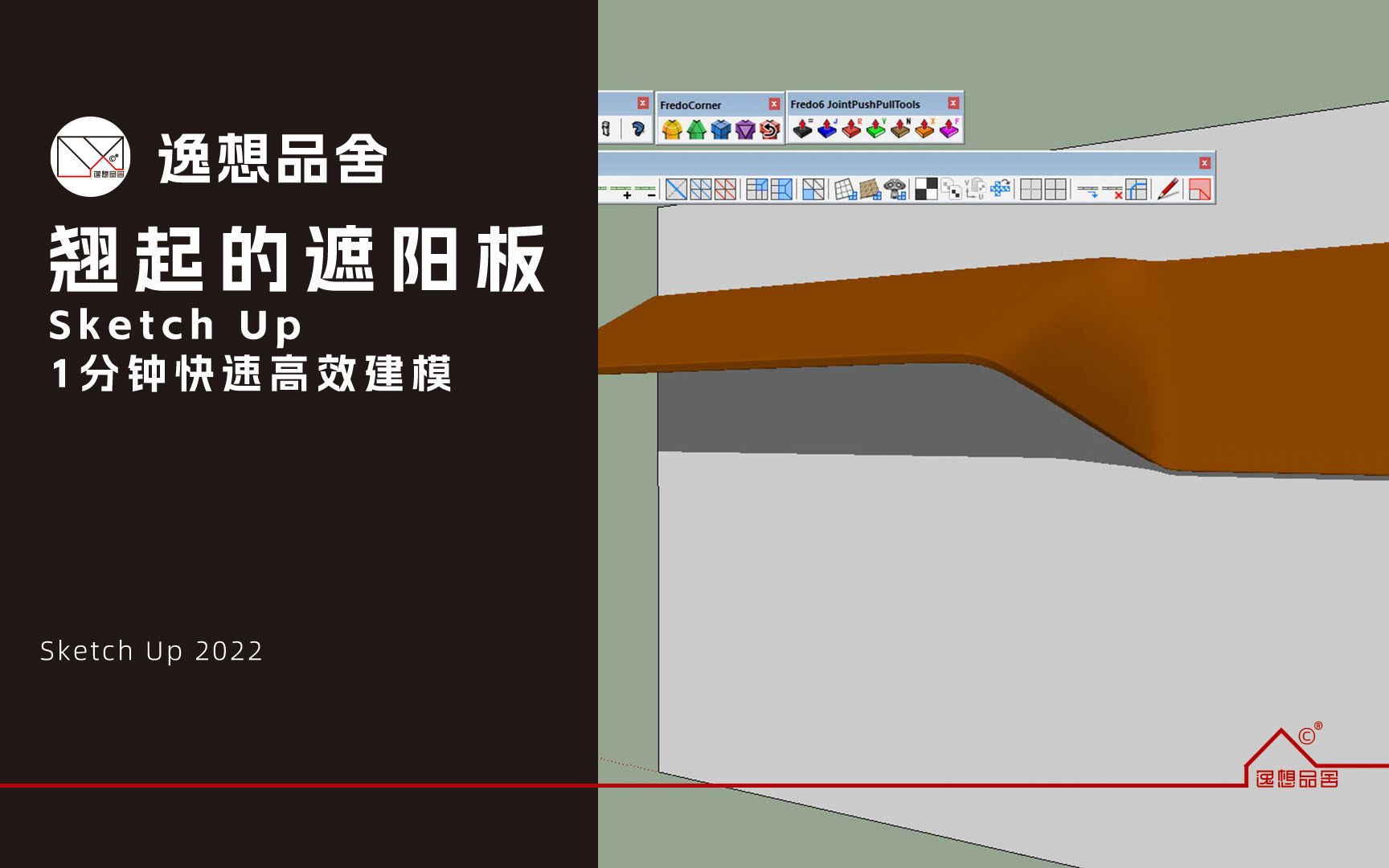Click the blue-filled inset quad frame icon
This screenshot has height=868, width=1389.
pyautogui.click(x=781, y=190)
